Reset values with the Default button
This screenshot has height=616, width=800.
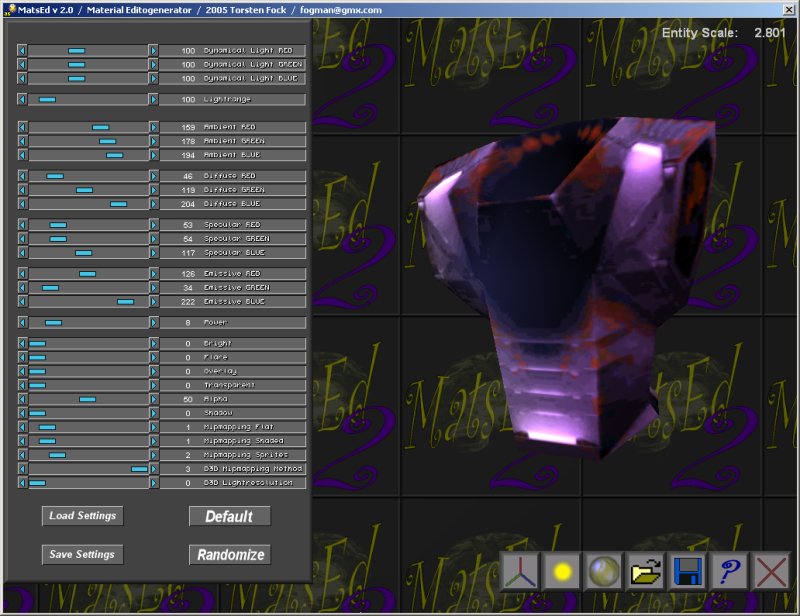coord(229,516)
